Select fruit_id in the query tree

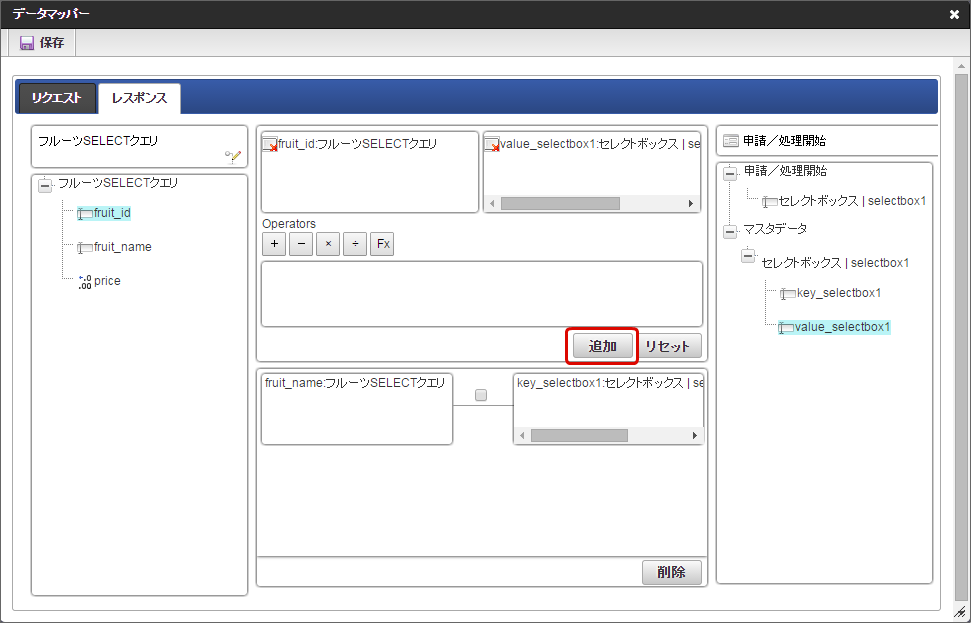112,213
